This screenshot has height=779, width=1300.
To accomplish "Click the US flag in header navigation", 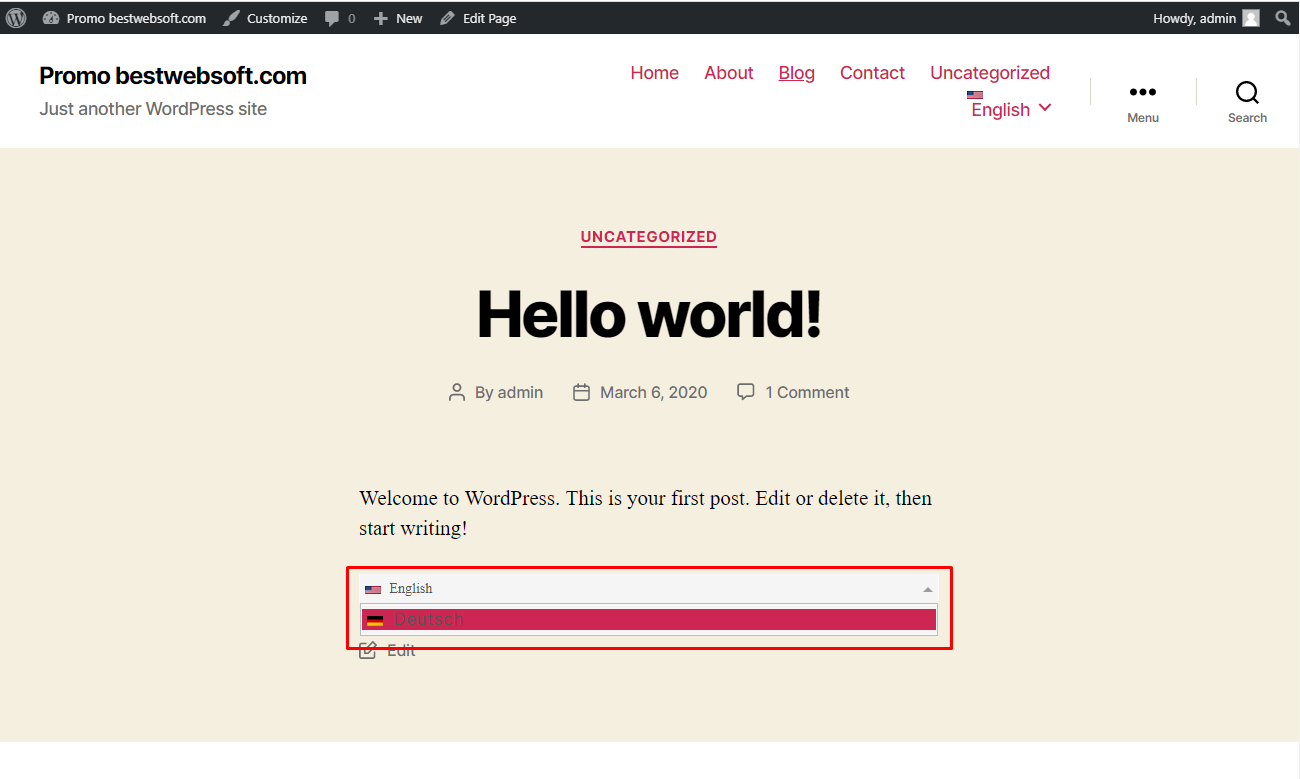I will pos(975,95).
